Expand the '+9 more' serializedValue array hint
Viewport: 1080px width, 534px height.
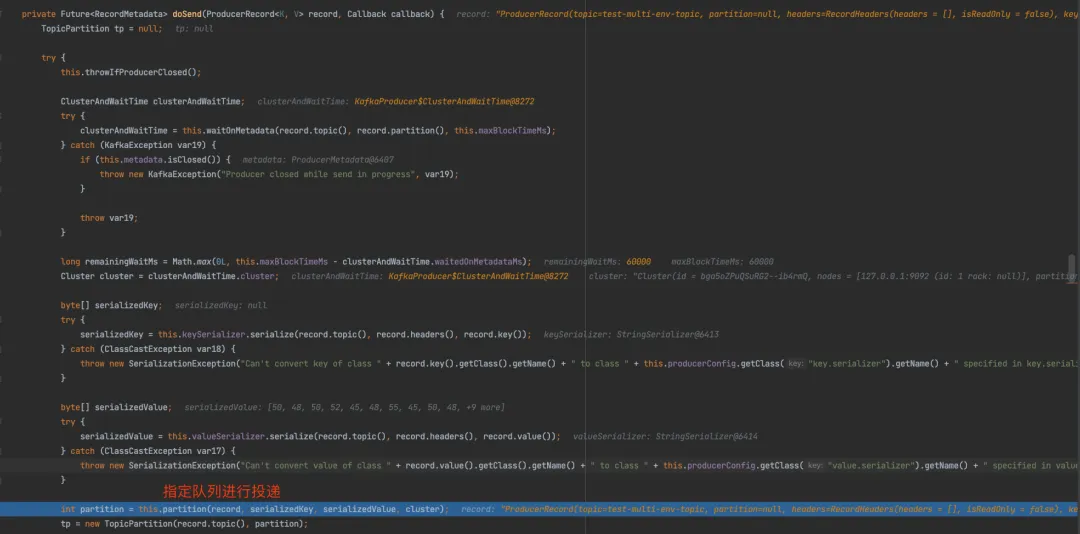click(482, 407)
